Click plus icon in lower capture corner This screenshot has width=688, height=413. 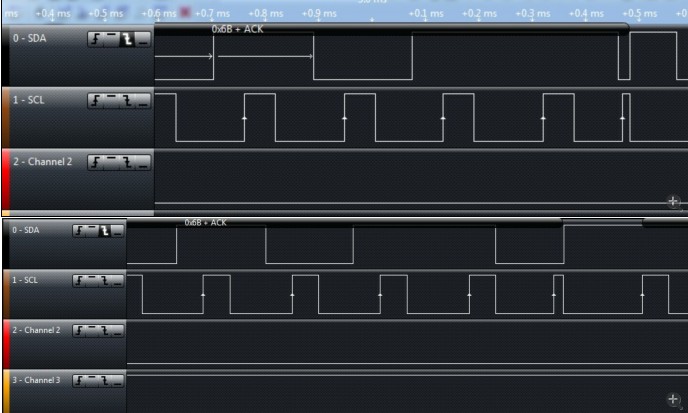point(673,399)
